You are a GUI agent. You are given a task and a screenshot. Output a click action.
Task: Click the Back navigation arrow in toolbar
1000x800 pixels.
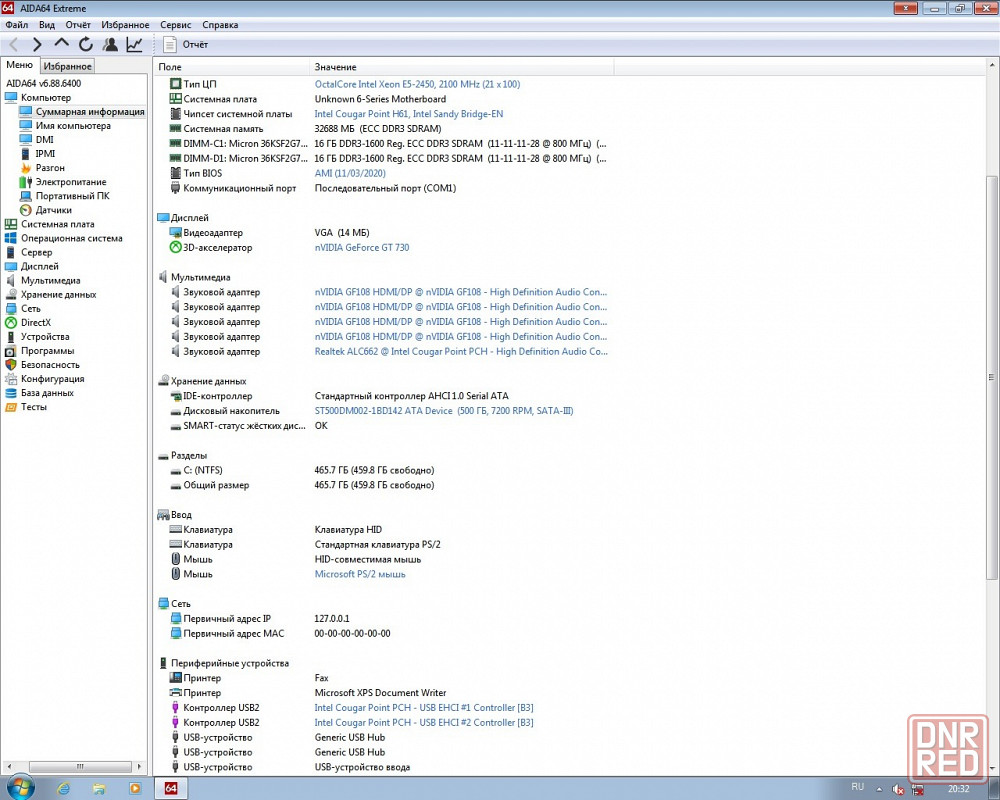pyautogui.click(x=13, y=45)
